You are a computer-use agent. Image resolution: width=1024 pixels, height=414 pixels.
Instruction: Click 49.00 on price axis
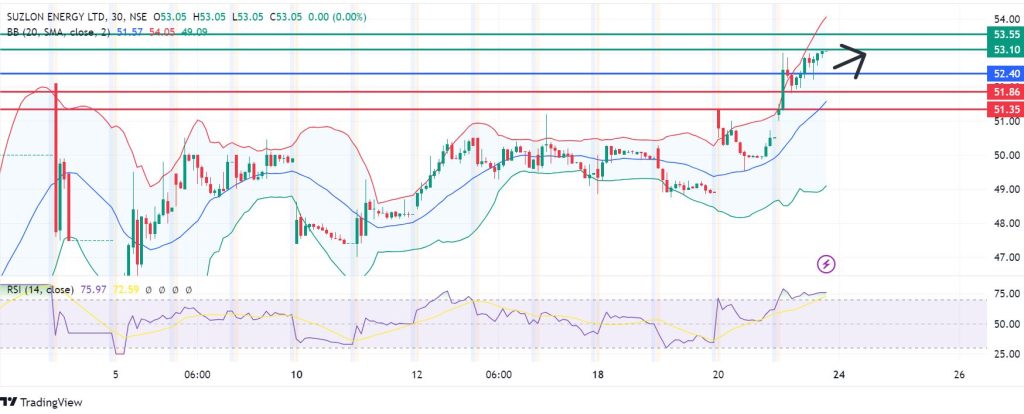pyautogui.click(x=1006, y=189)
